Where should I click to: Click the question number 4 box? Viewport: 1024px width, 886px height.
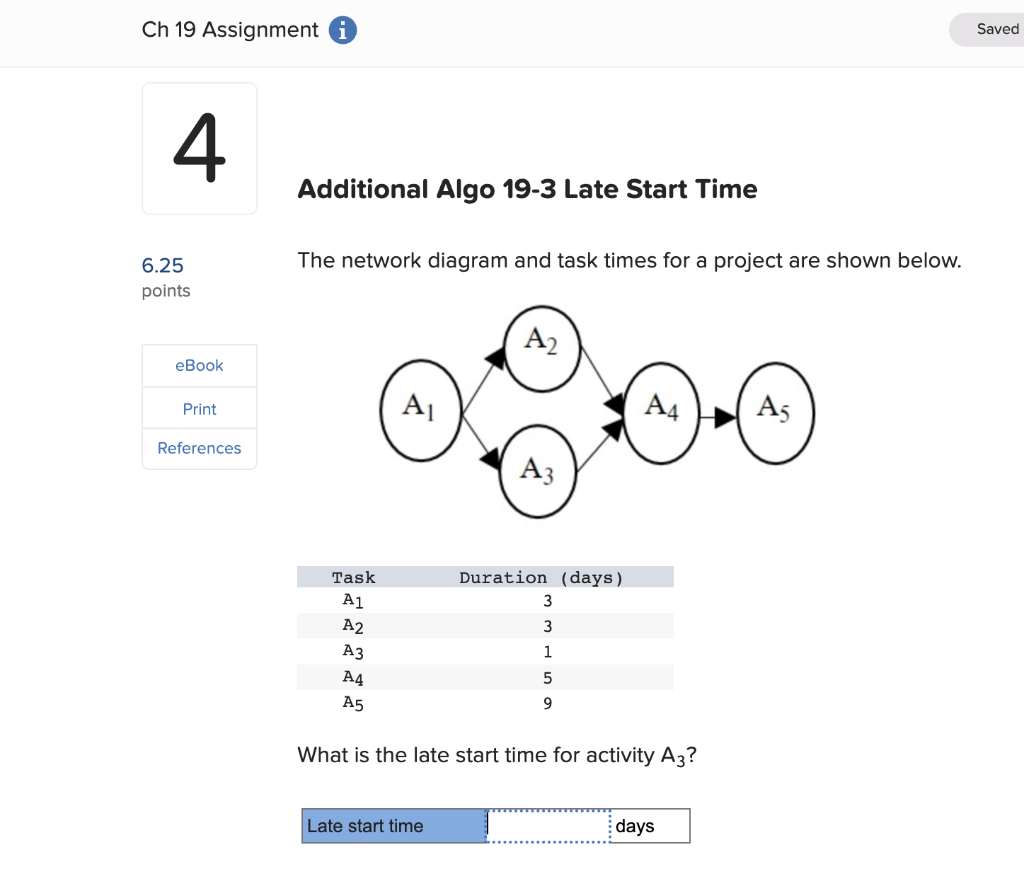[x=199, y=148]
